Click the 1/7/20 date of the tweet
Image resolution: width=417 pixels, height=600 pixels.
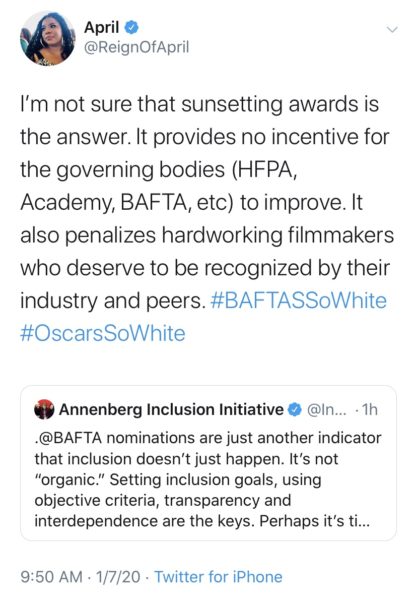[118, 577]
